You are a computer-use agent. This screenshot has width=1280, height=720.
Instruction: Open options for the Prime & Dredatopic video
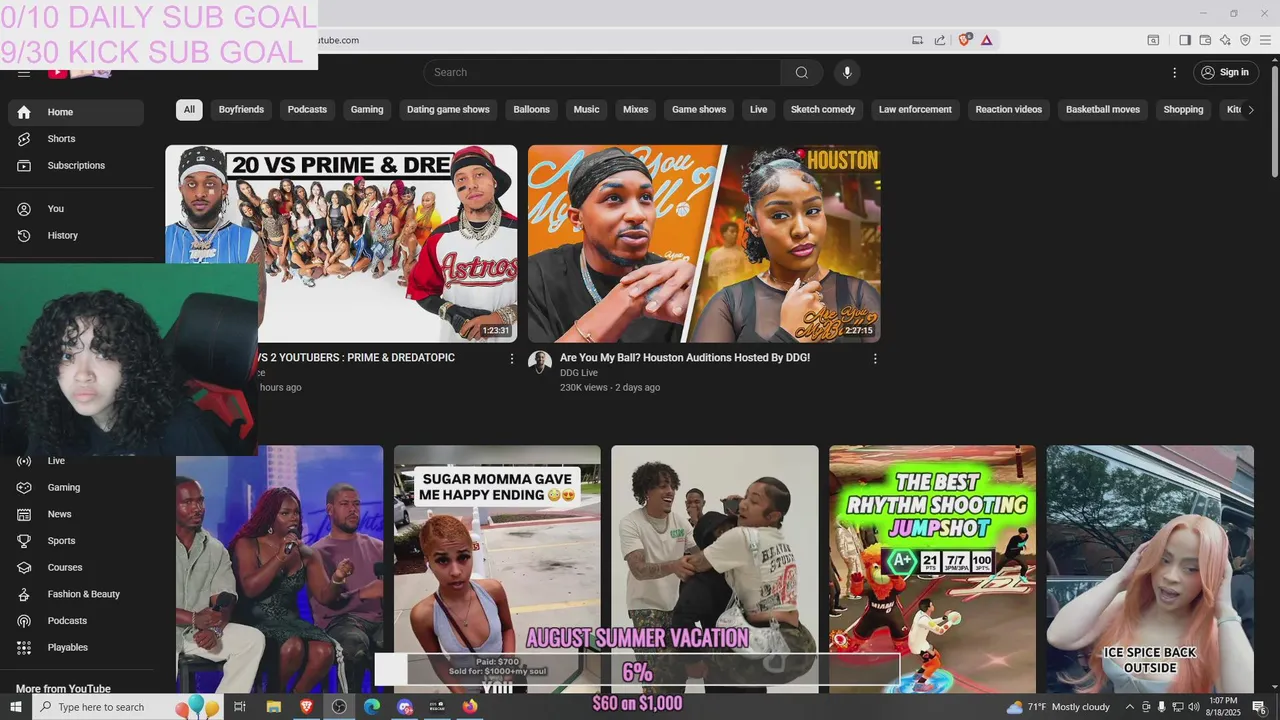(x=512, y=358)
